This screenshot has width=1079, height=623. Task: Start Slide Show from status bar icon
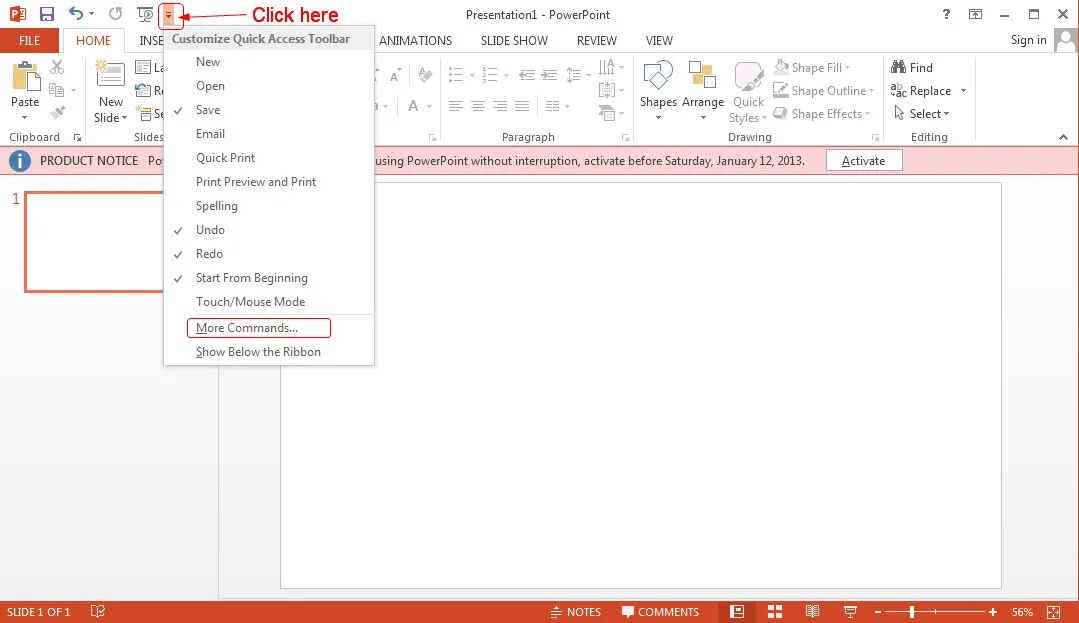point(850,611)
